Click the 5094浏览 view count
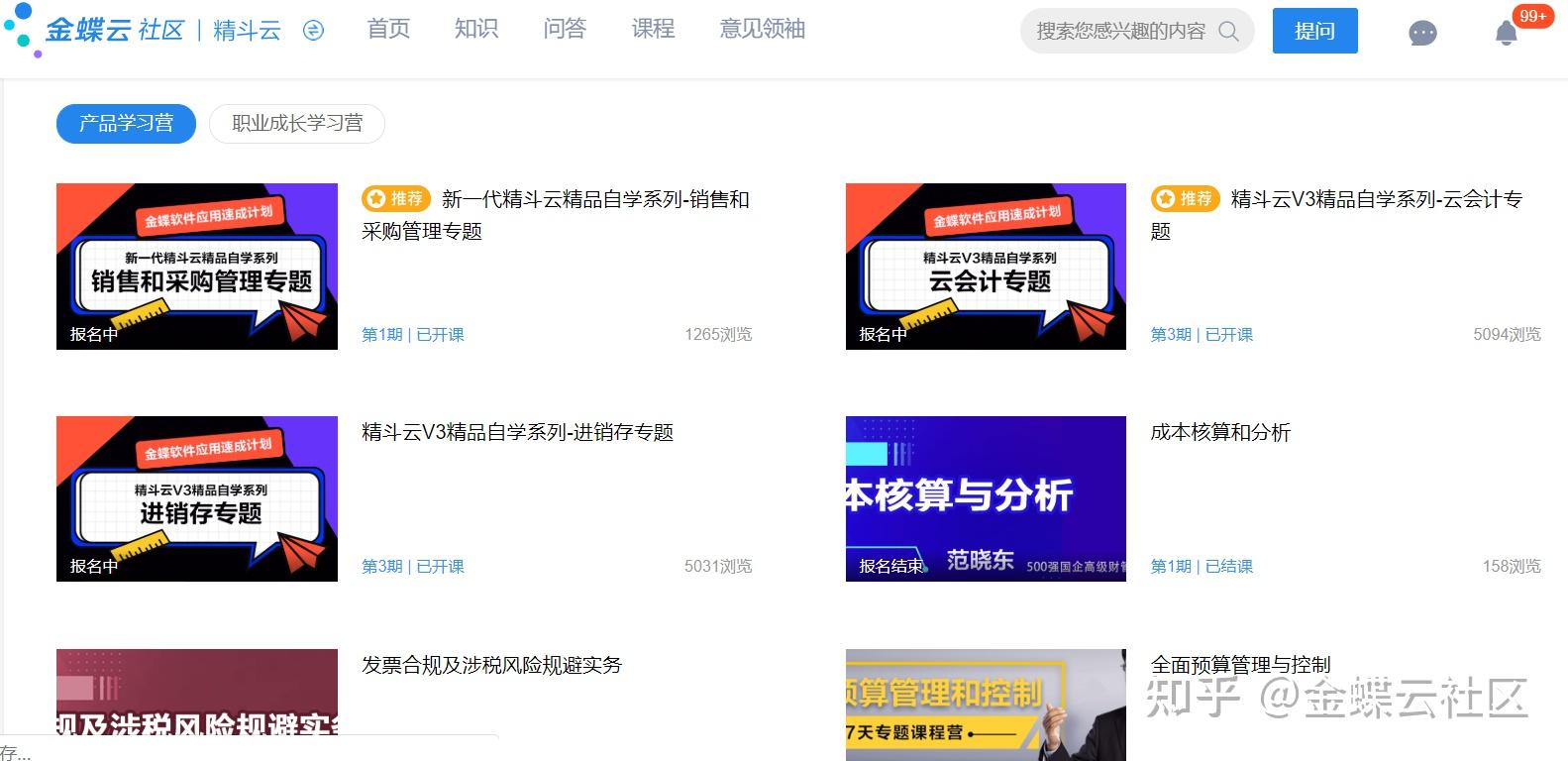1568x761 pixels. [1507, 335]
